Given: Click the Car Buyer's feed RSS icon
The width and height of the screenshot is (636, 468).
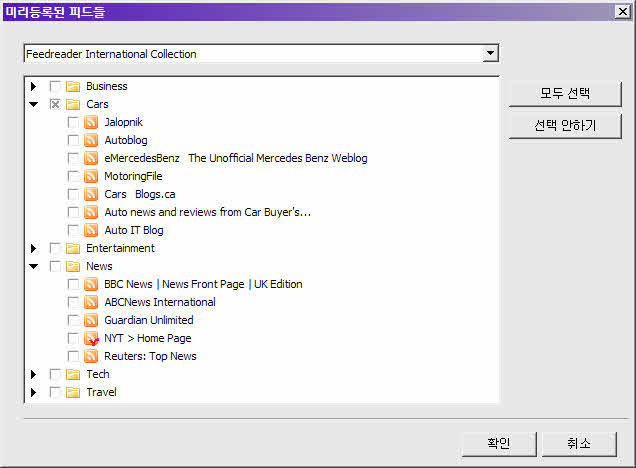Looking at the screenshot, I should (91, 212).
